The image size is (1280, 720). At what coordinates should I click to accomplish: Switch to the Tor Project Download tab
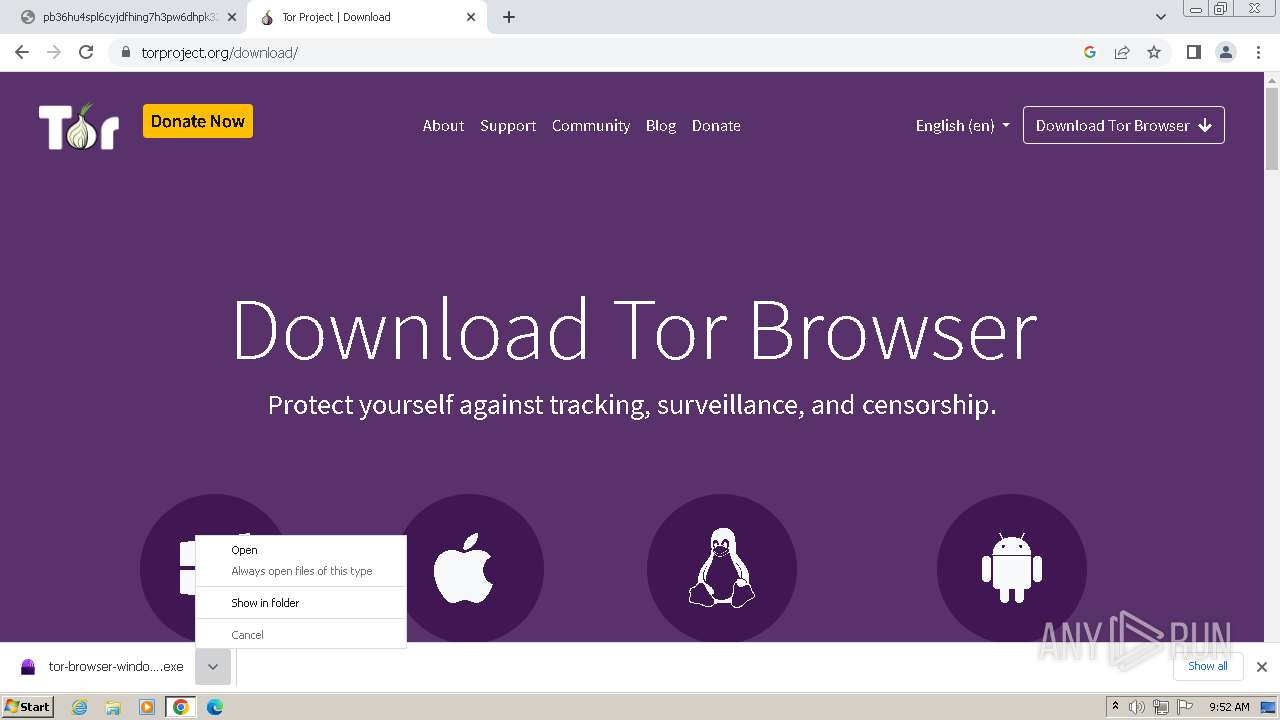368,17
